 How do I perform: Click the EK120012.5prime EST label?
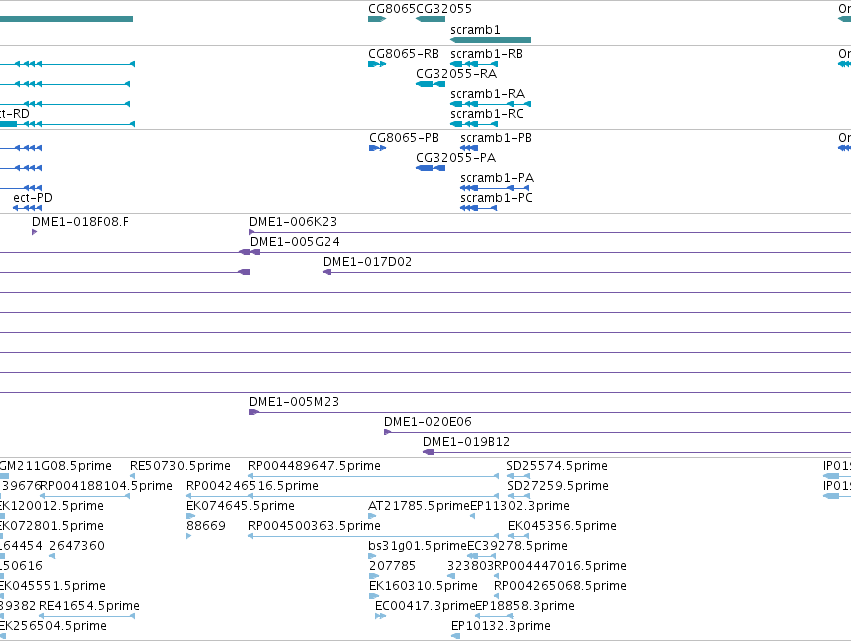51,506
